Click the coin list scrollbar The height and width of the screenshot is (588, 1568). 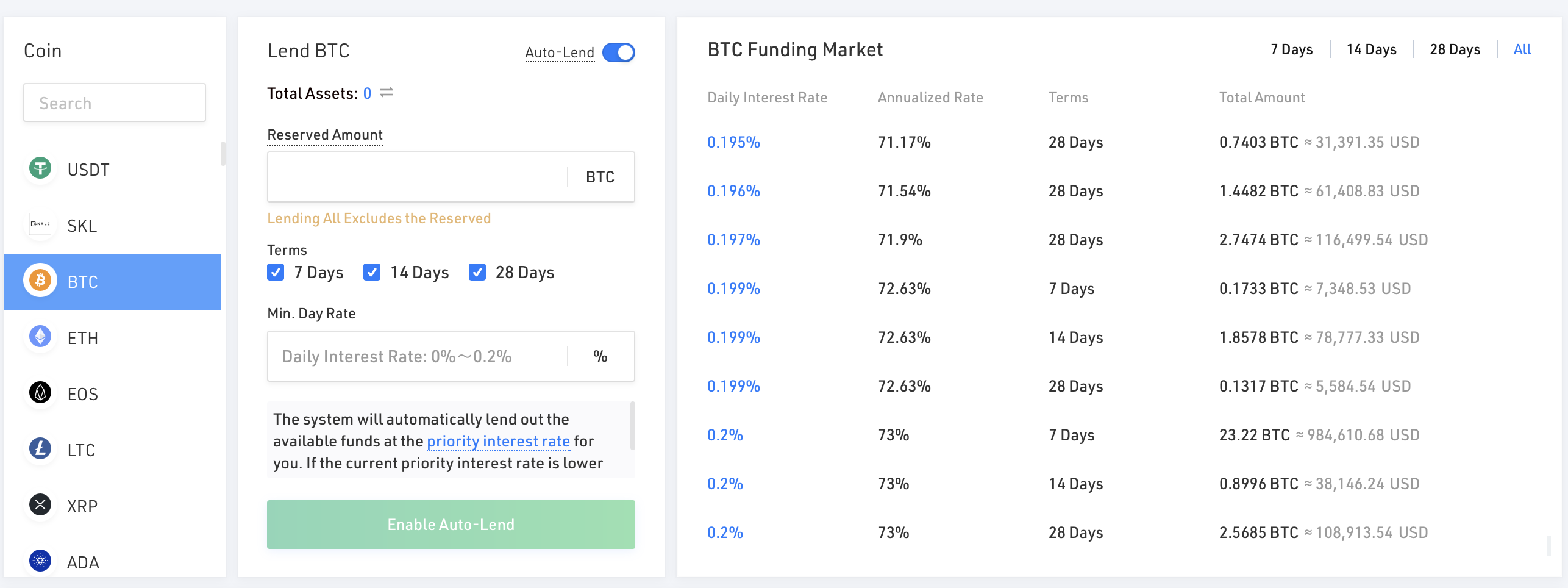coord(223,154)
